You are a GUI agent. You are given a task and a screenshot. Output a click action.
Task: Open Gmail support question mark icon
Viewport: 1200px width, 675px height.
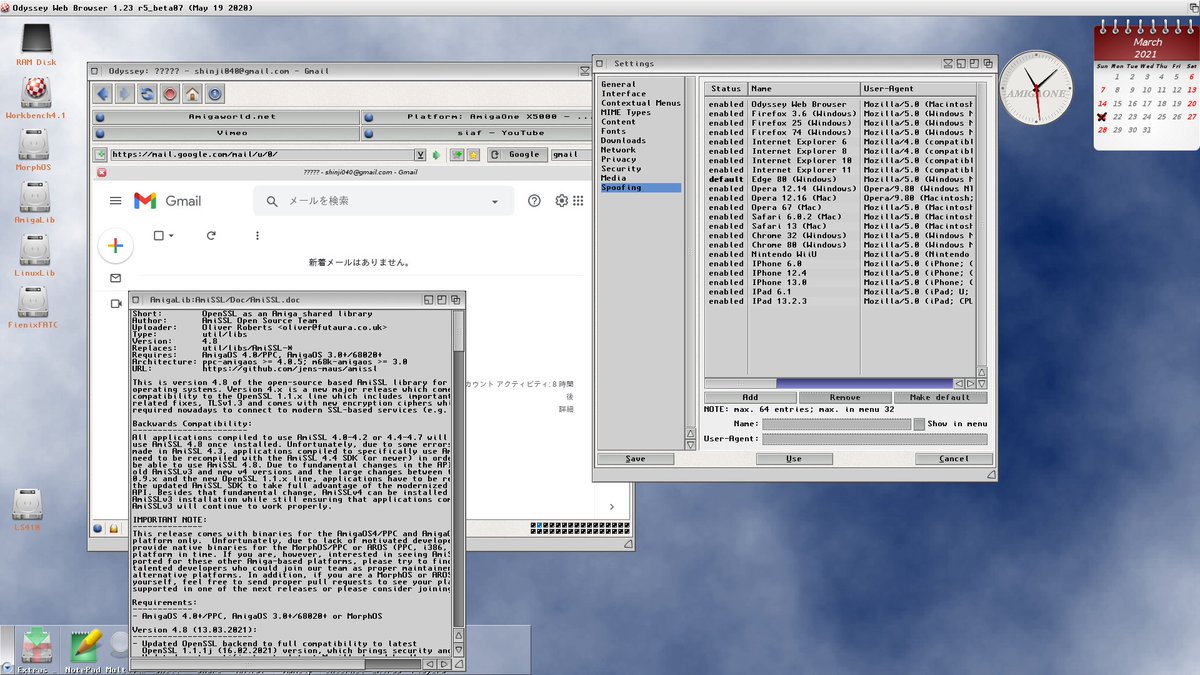coord(534,201)
